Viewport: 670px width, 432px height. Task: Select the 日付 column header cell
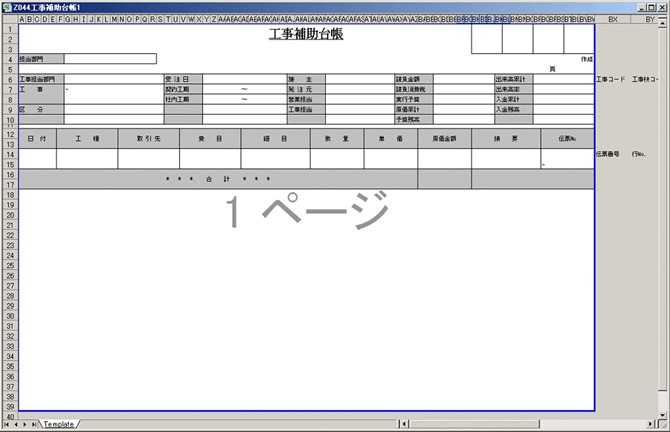(37, 139)
